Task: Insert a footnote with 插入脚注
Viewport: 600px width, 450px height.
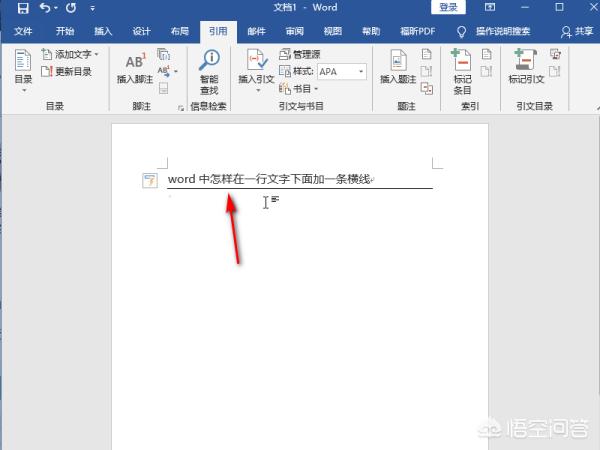Action: pos(135,68)
